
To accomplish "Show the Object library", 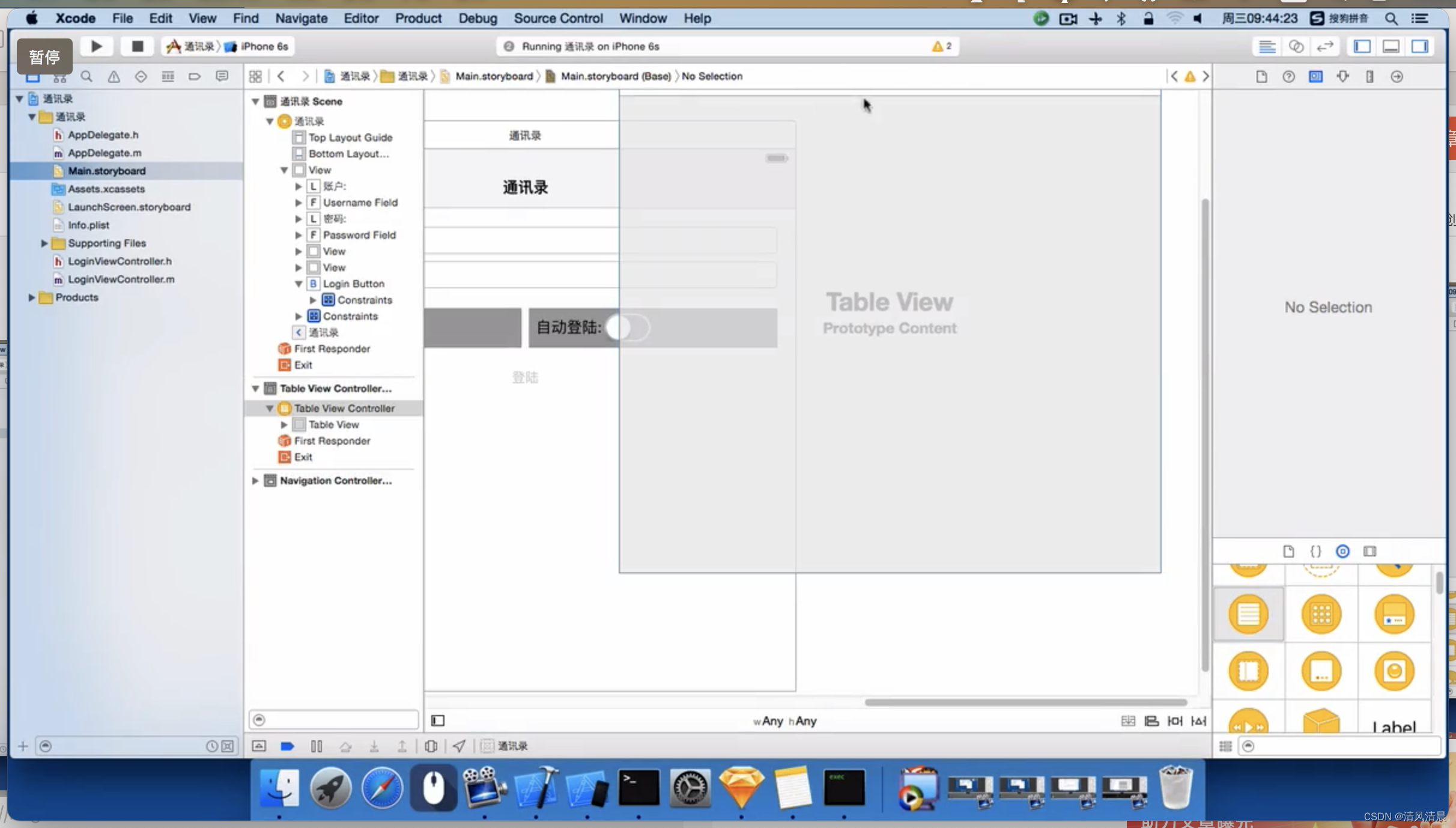I will 1342,551.
